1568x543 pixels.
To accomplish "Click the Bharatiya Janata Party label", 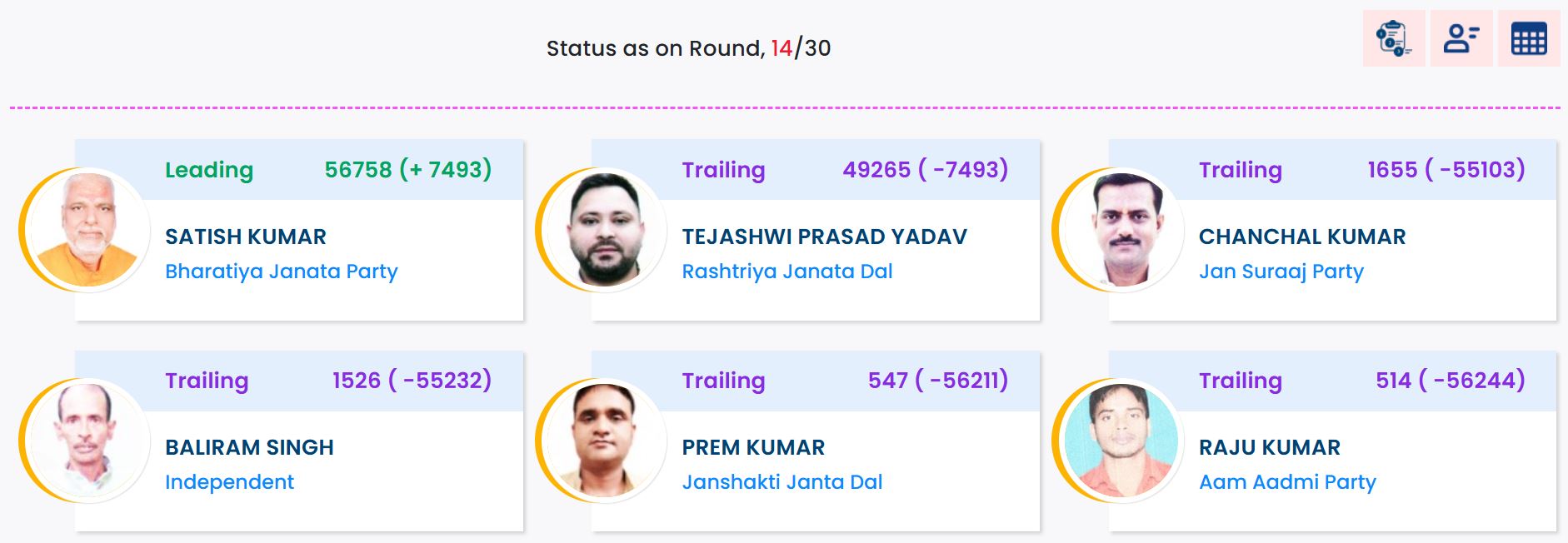I will coord(281,271).
